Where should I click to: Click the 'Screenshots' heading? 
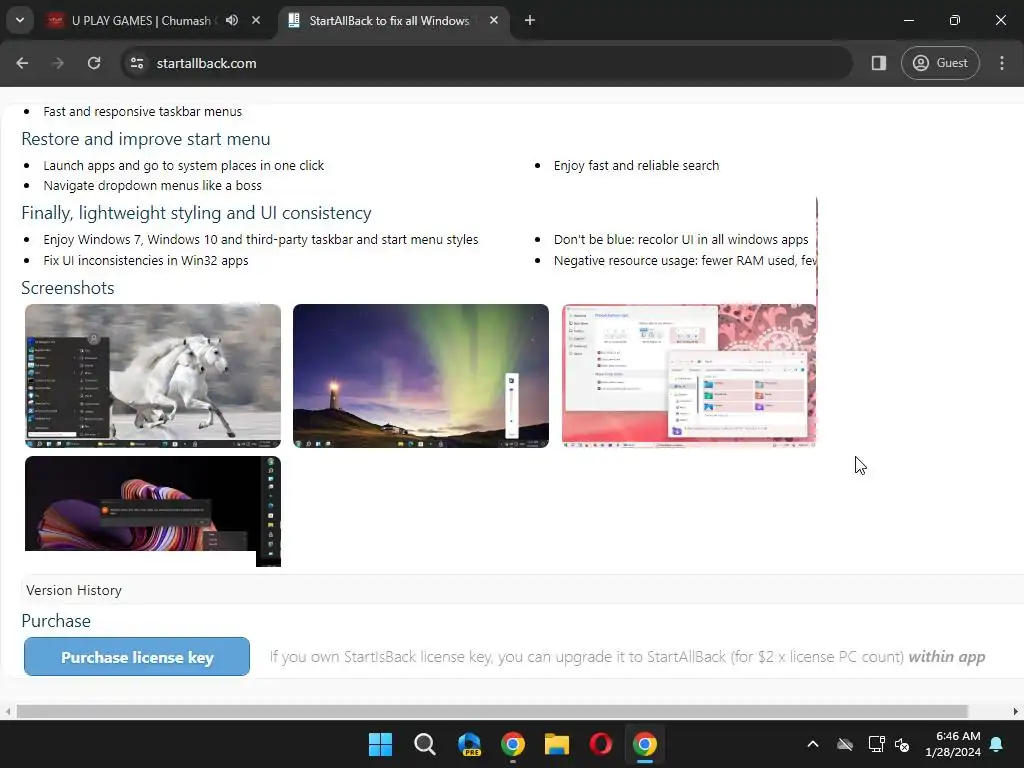68,288
